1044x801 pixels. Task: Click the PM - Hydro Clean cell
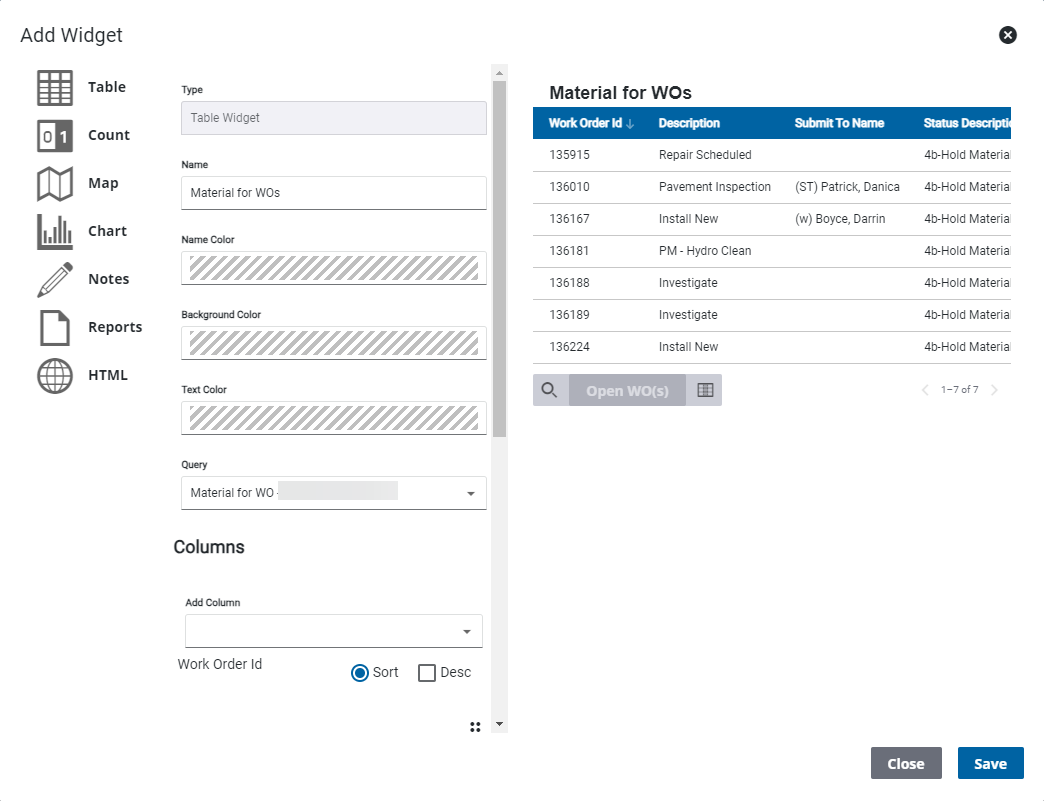[704, 251]
